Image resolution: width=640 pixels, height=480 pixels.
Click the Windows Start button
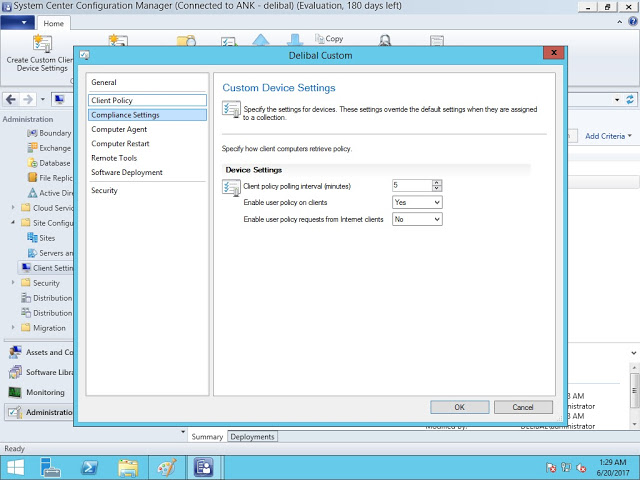[x=19, y=467]
